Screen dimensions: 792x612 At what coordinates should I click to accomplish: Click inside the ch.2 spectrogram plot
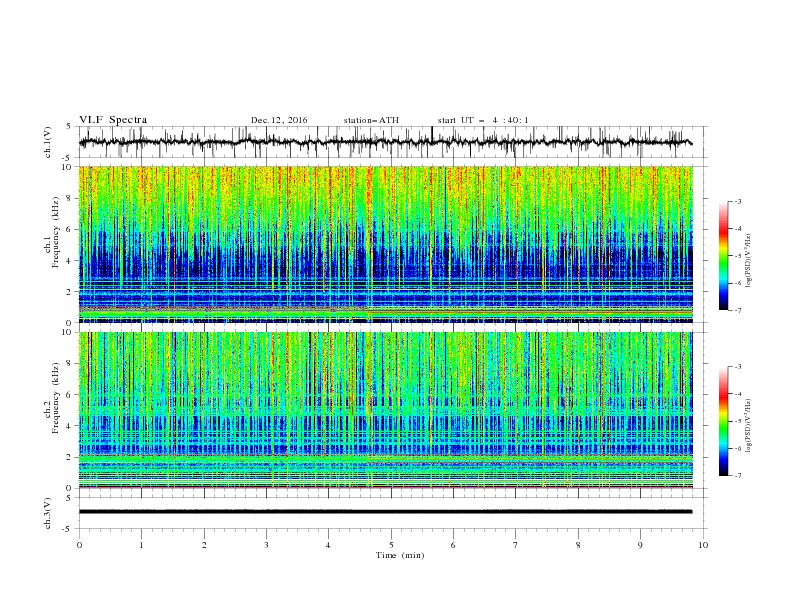click(385, 410)
